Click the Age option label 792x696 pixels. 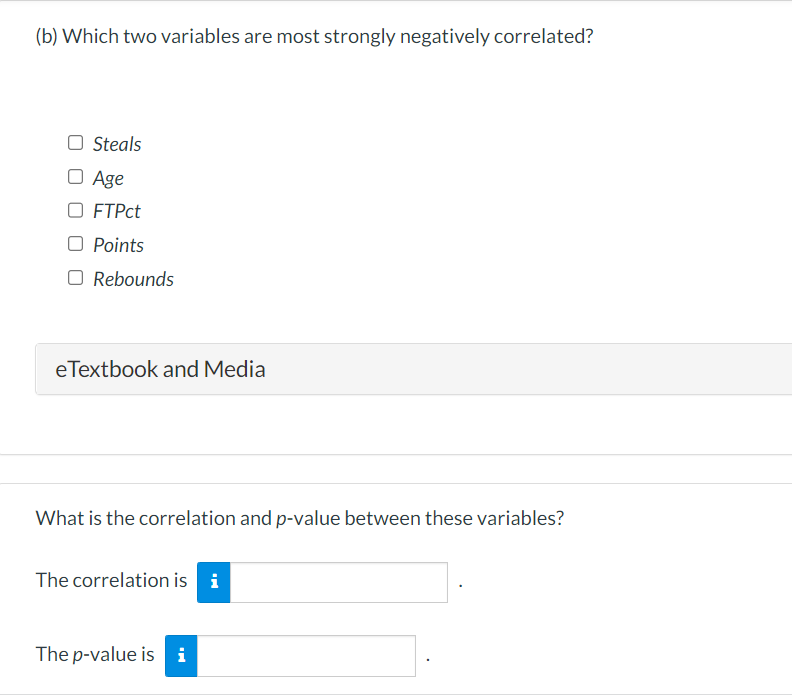coord(108,178)
